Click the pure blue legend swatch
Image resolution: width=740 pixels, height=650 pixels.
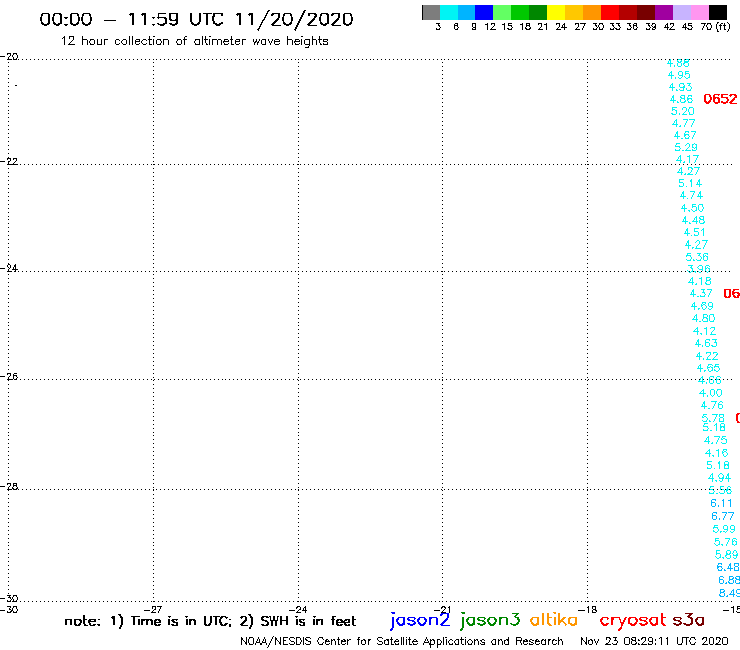[x=484, y=12]
